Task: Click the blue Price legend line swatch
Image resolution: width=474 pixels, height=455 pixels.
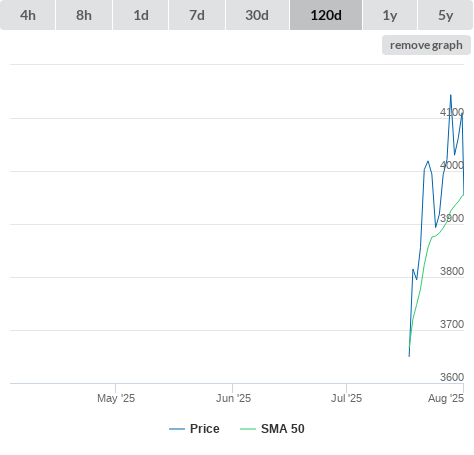Action: click(177, 429)
